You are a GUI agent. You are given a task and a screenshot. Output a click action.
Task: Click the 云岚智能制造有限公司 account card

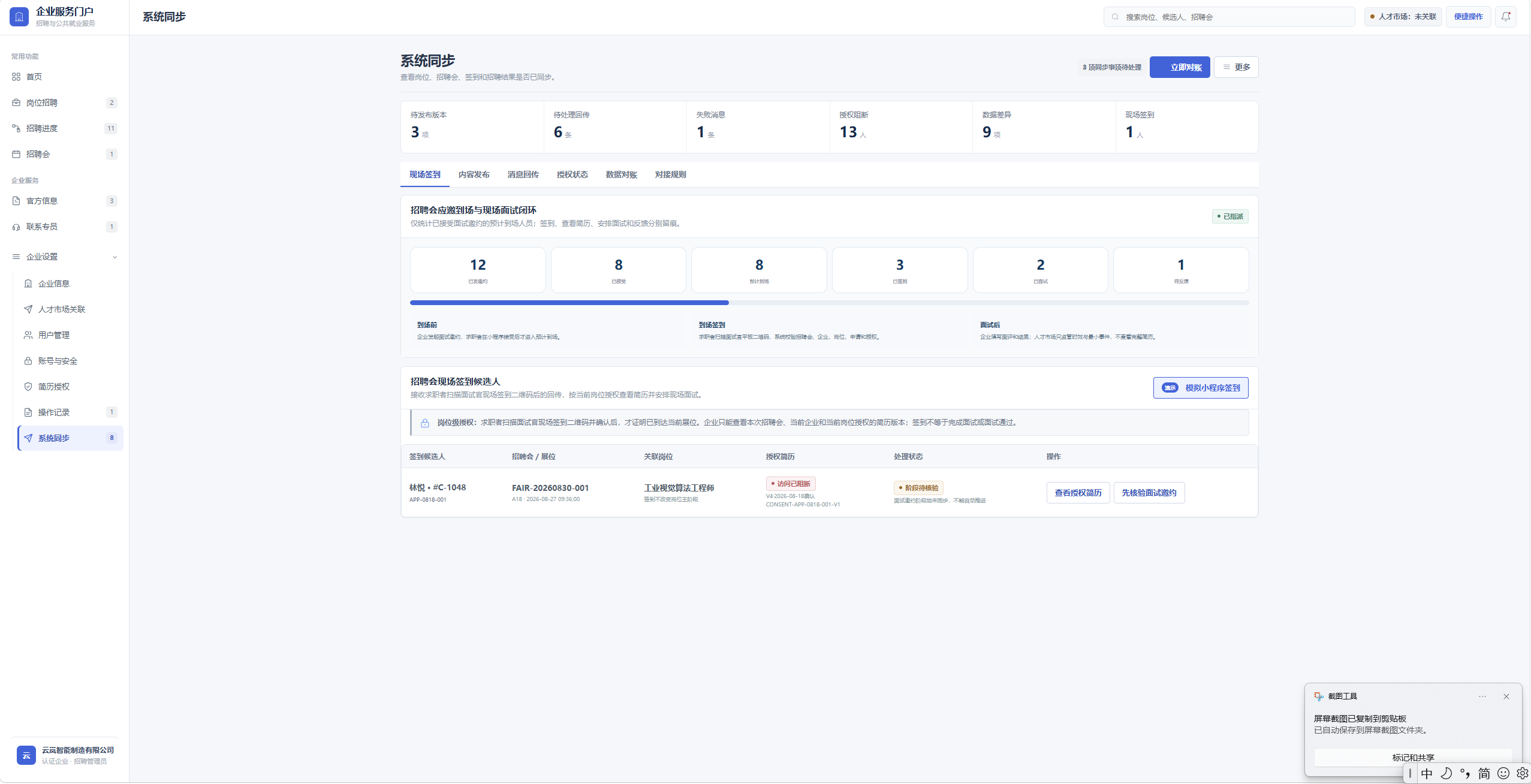click(x=64, y=755)
